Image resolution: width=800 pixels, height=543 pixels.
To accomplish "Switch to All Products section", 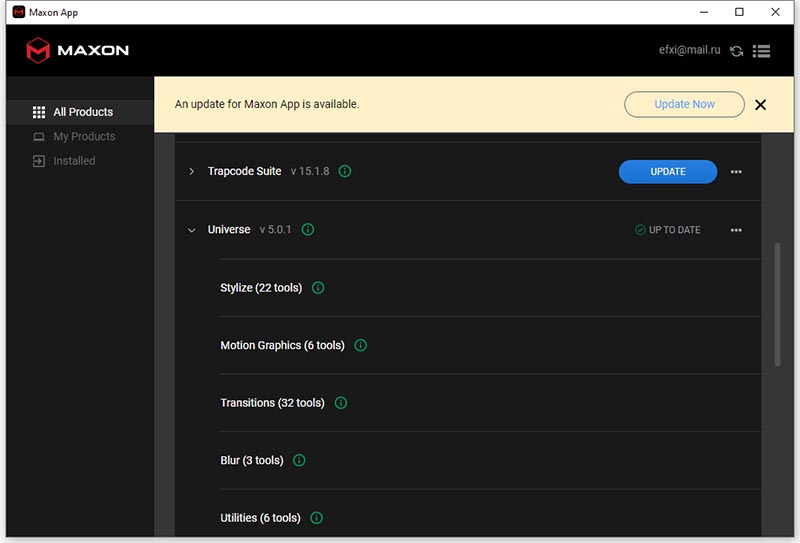I will click(x=80, y=112).
